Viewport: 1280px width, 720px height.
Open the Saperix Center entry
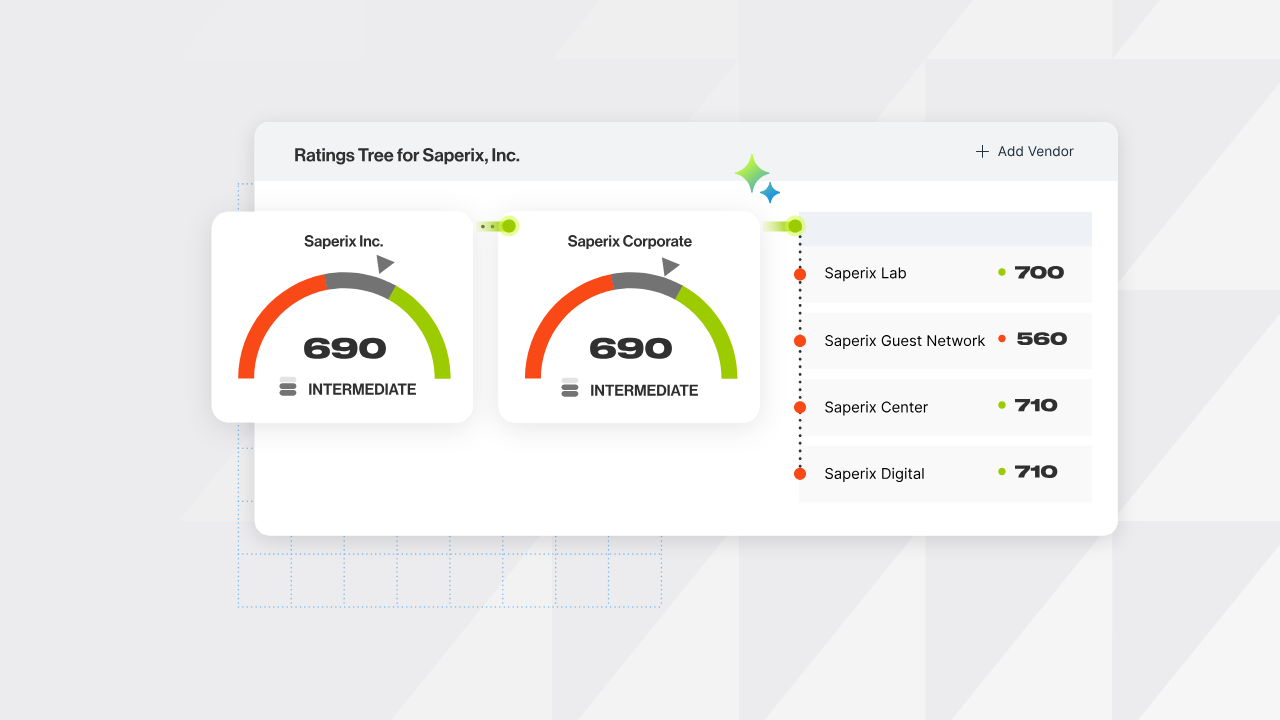pos(945,407)
